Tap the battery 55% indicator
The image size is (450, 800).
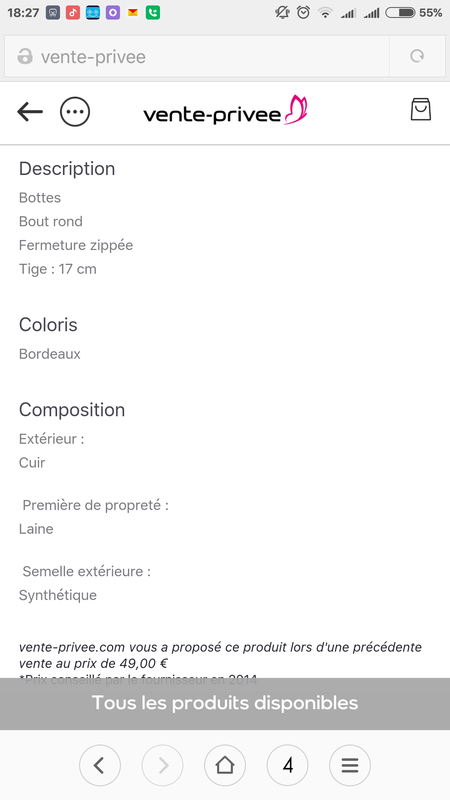[x=414, y=13]
